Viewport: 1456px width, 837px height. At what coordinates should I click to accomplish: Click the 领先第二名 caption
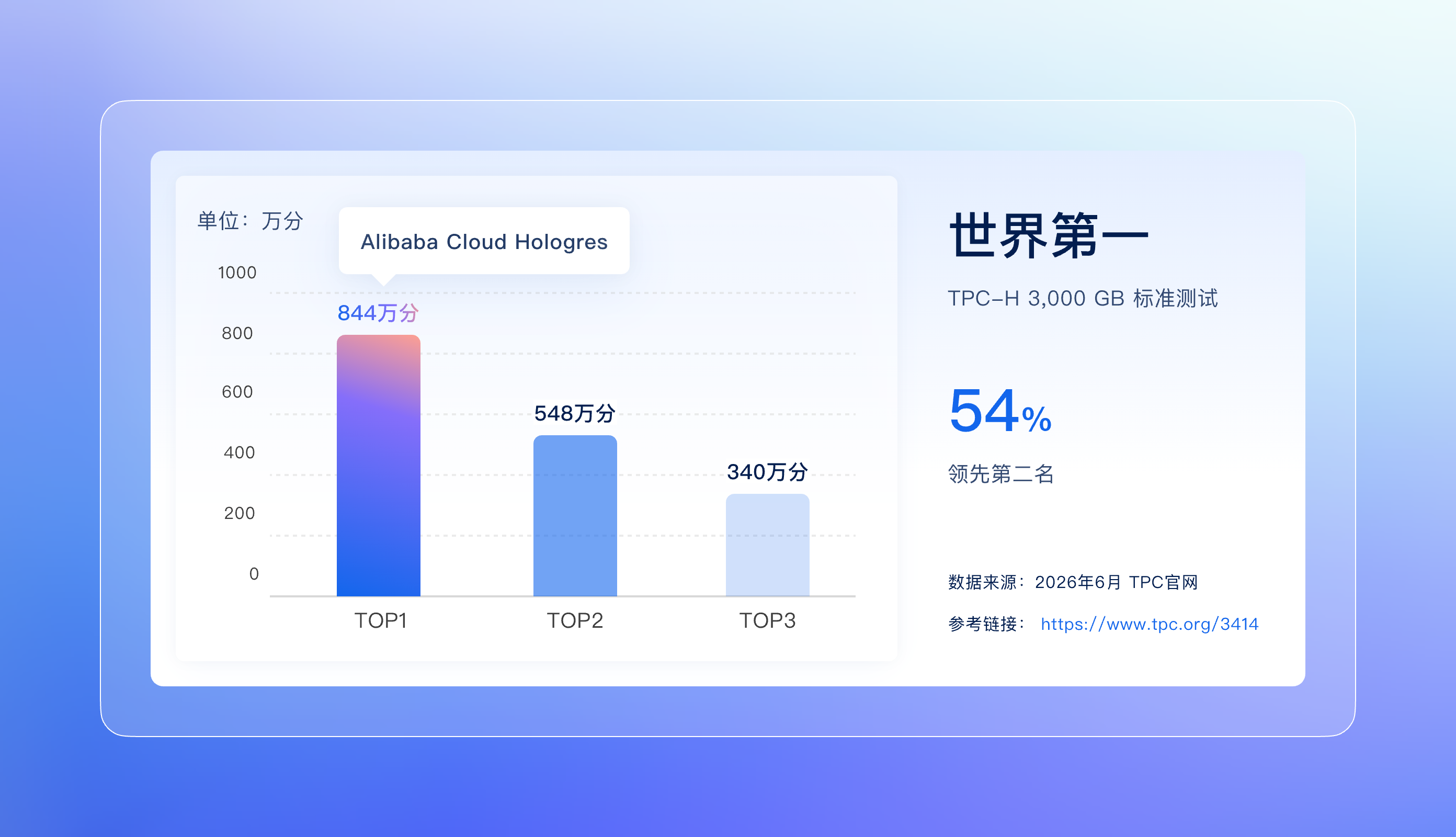(x=1001, y=473)
